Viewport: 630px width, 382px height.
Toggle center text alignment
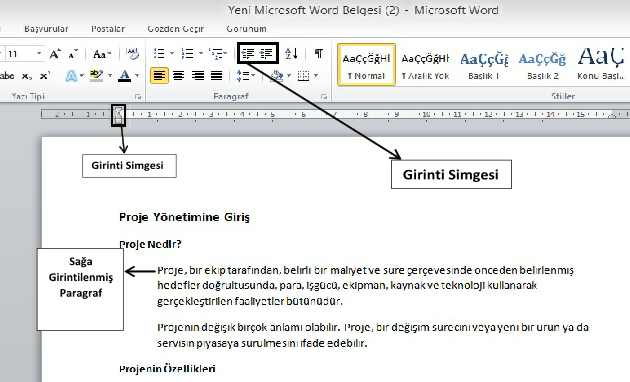click(178, 75)
